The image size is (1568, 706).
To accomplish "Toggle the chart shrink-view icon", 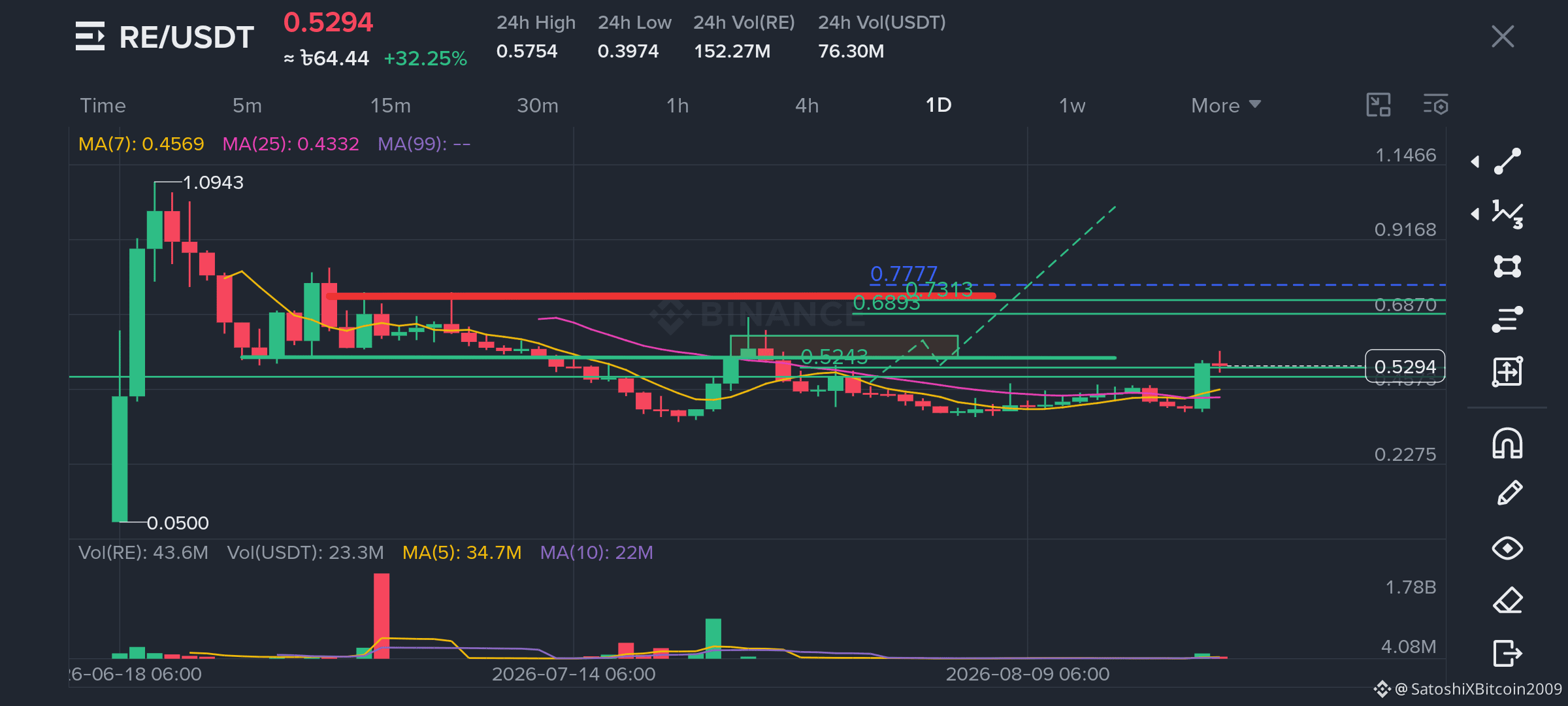I will (x=1379, y=105).
